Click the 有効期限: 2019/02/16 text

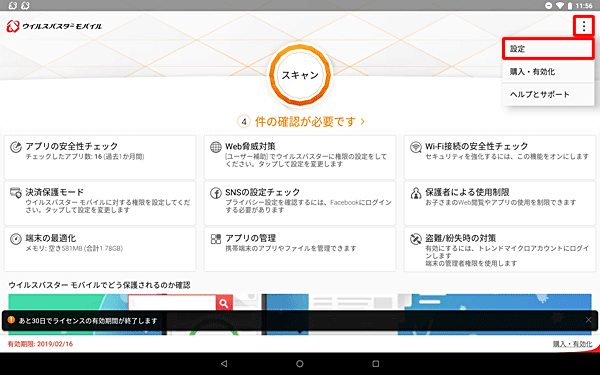click(x=40, y=344)
